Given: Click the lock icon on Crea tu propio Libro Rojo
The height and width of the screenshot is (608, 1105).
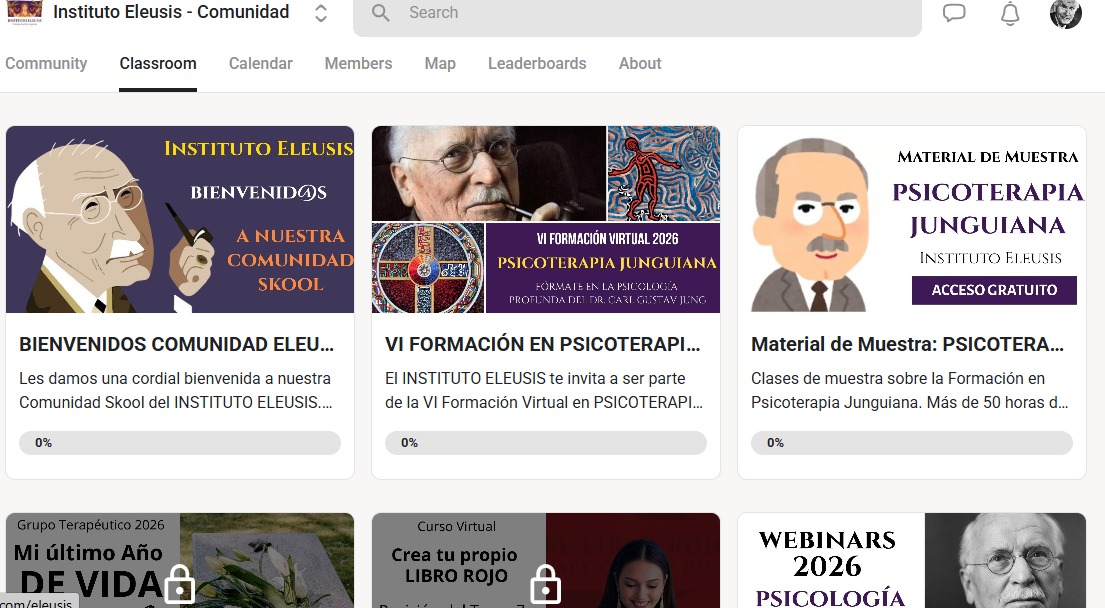Looking at the screenshot, I should pos(545,584).
